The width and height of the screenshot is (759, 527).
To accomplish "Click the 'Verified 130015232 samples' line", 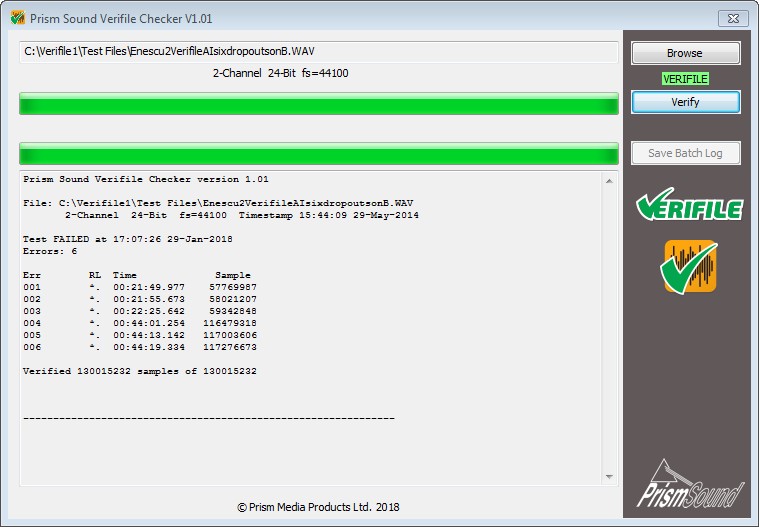I will coord(140,371).
